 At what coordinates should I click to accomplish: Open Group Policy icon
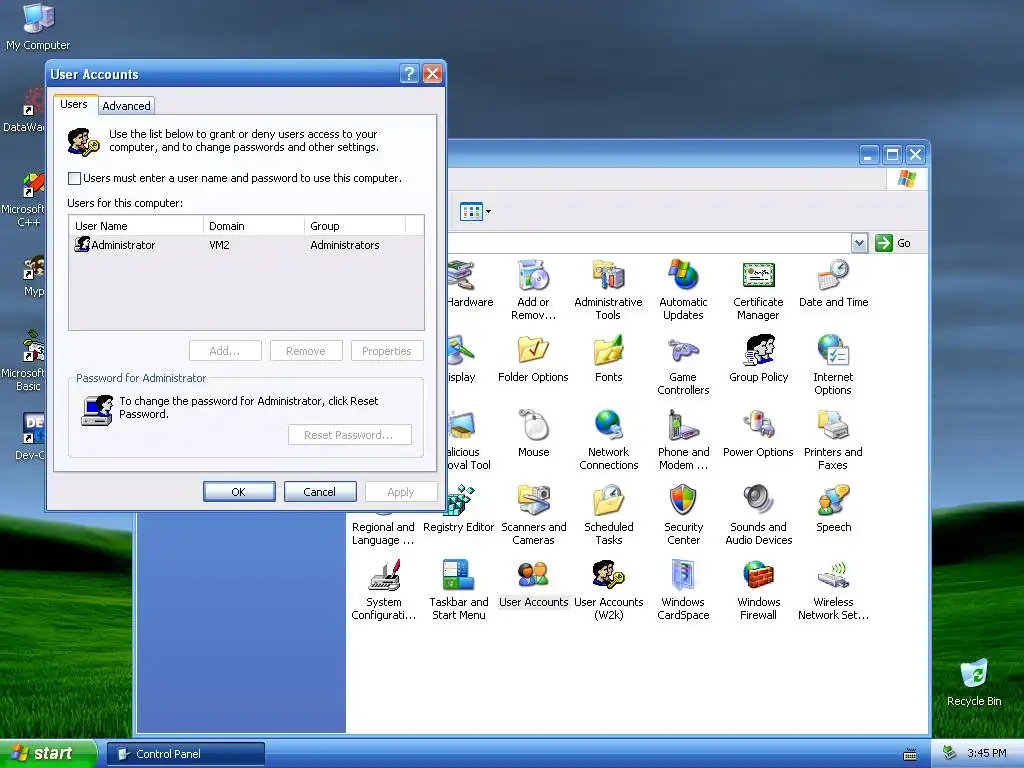pos(758,359)
